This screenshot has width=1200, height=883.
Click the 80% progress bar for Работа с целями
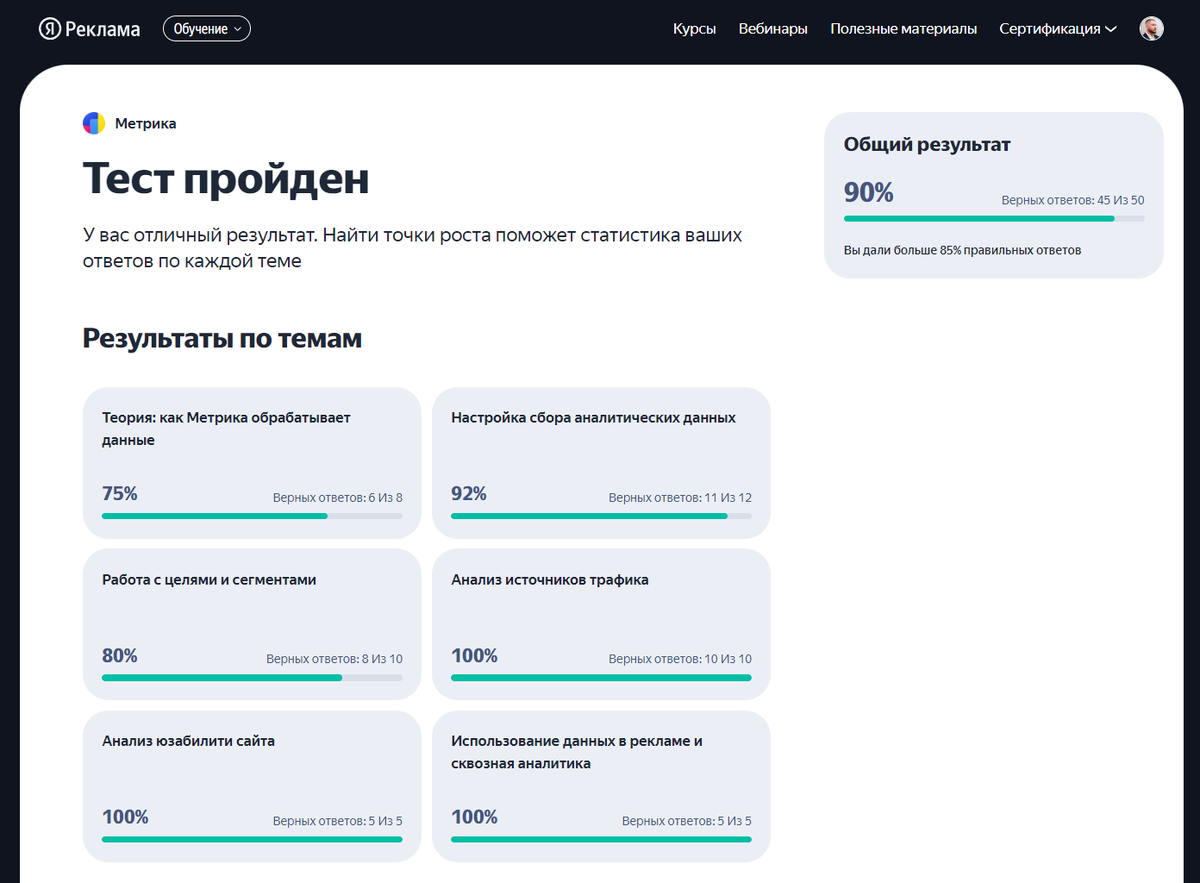coord(252,677)
